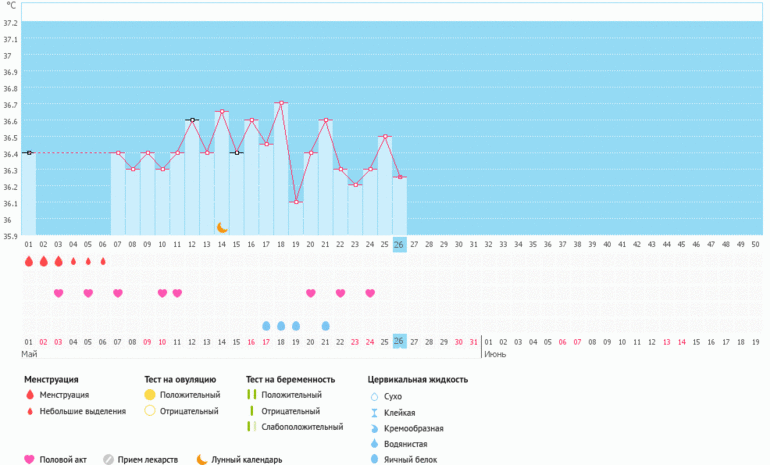
Task: Select the Лунный календарь legend moon icon
Action: click(x=201, y=459)
